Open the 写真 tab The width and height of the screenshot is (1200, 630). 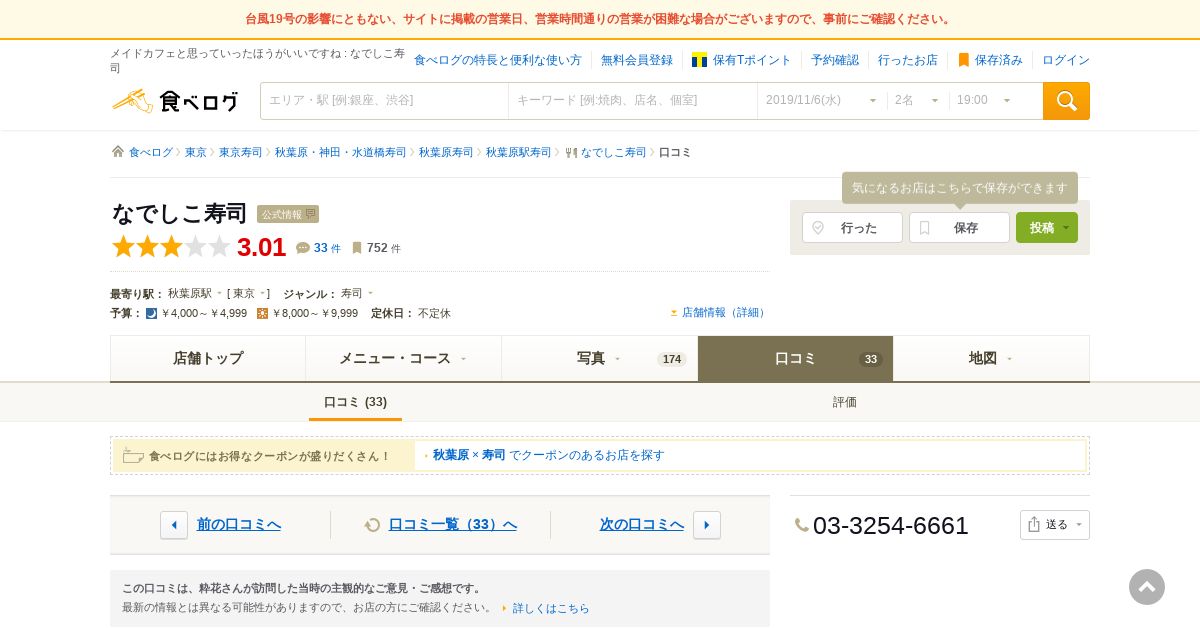(599, 358)
